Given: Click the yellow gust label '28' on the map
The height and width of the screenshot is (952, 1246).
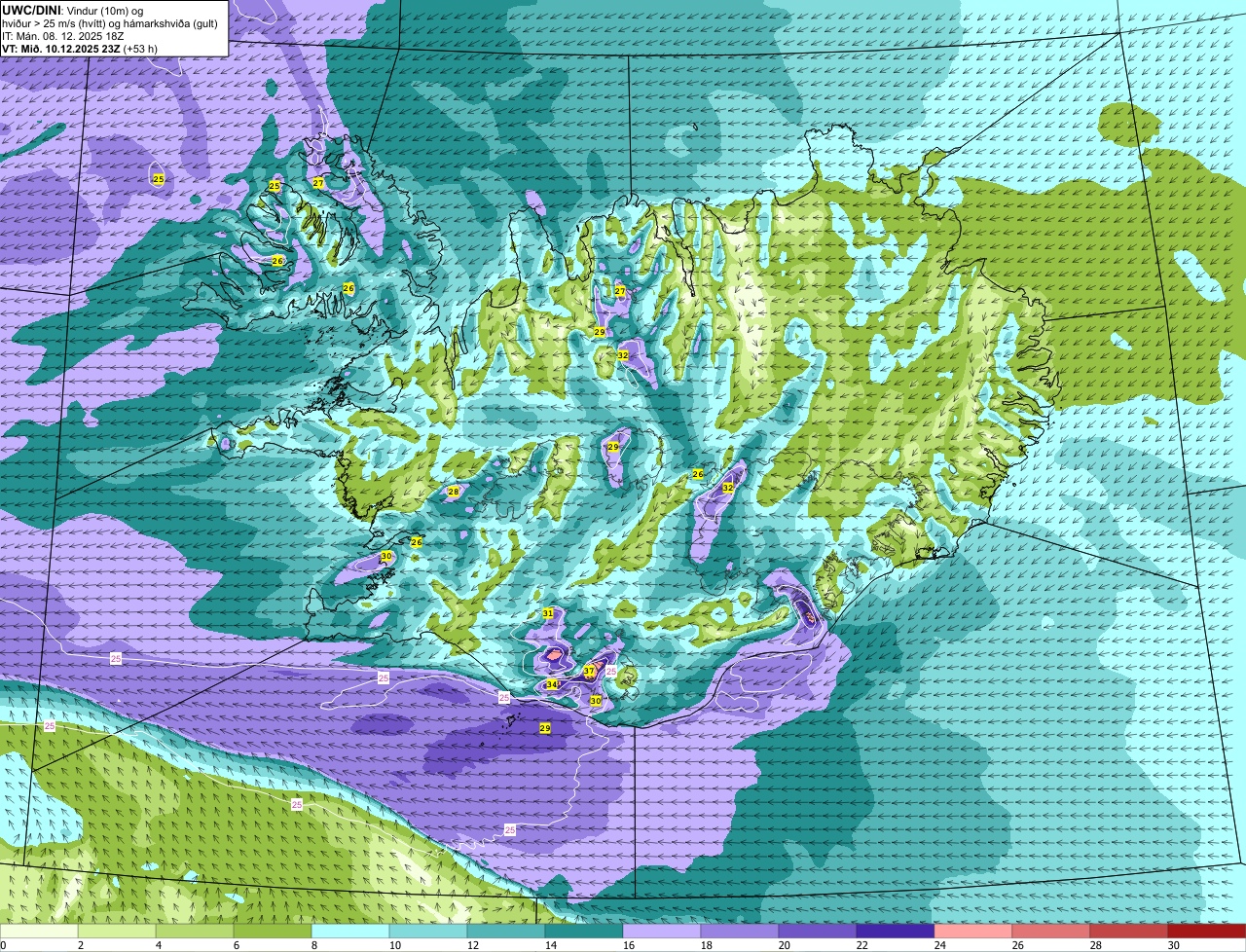Looking at the screenshot, I should coord(453,492).
